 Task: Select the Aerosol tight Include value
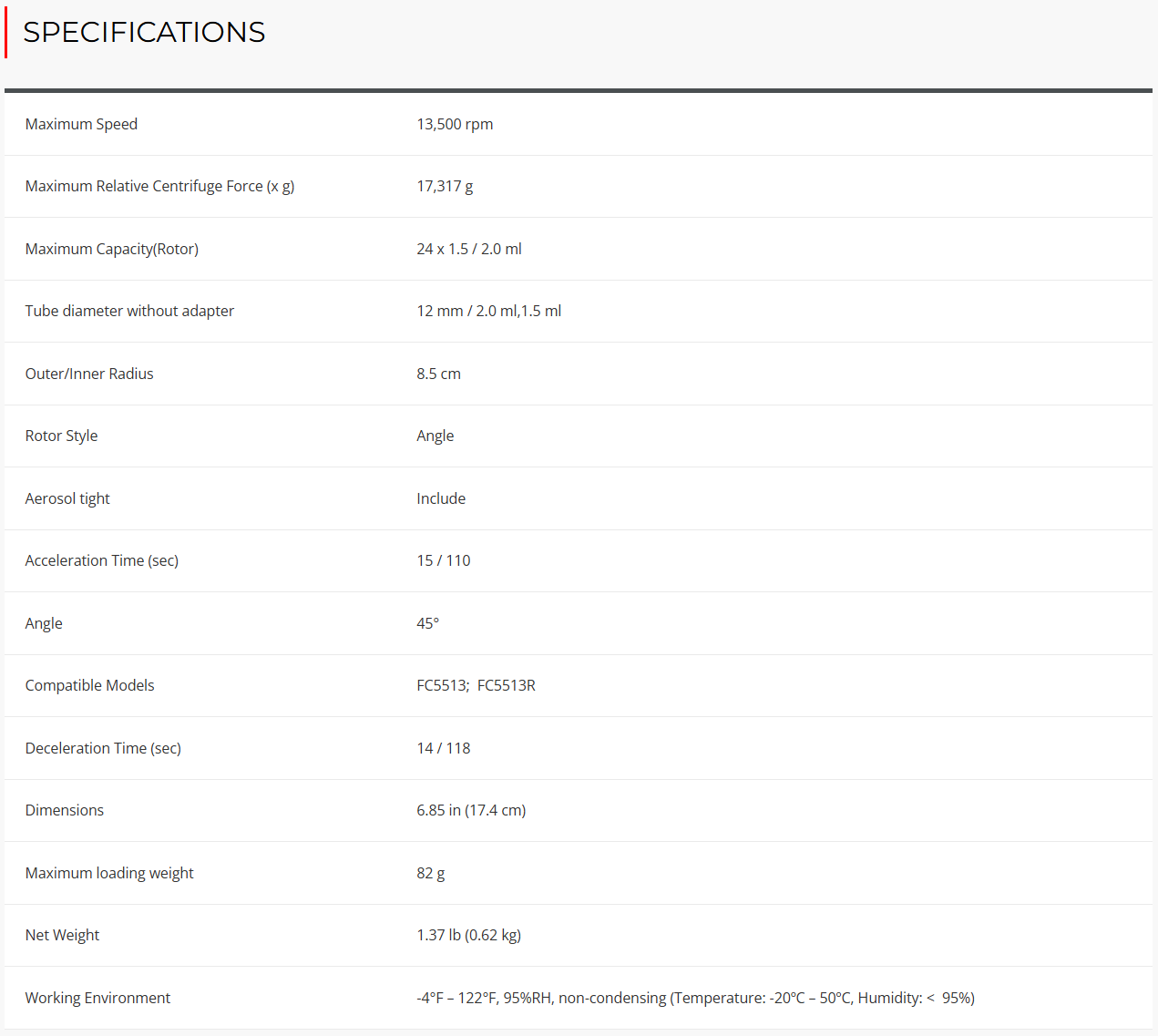click(x=441, y=498)
